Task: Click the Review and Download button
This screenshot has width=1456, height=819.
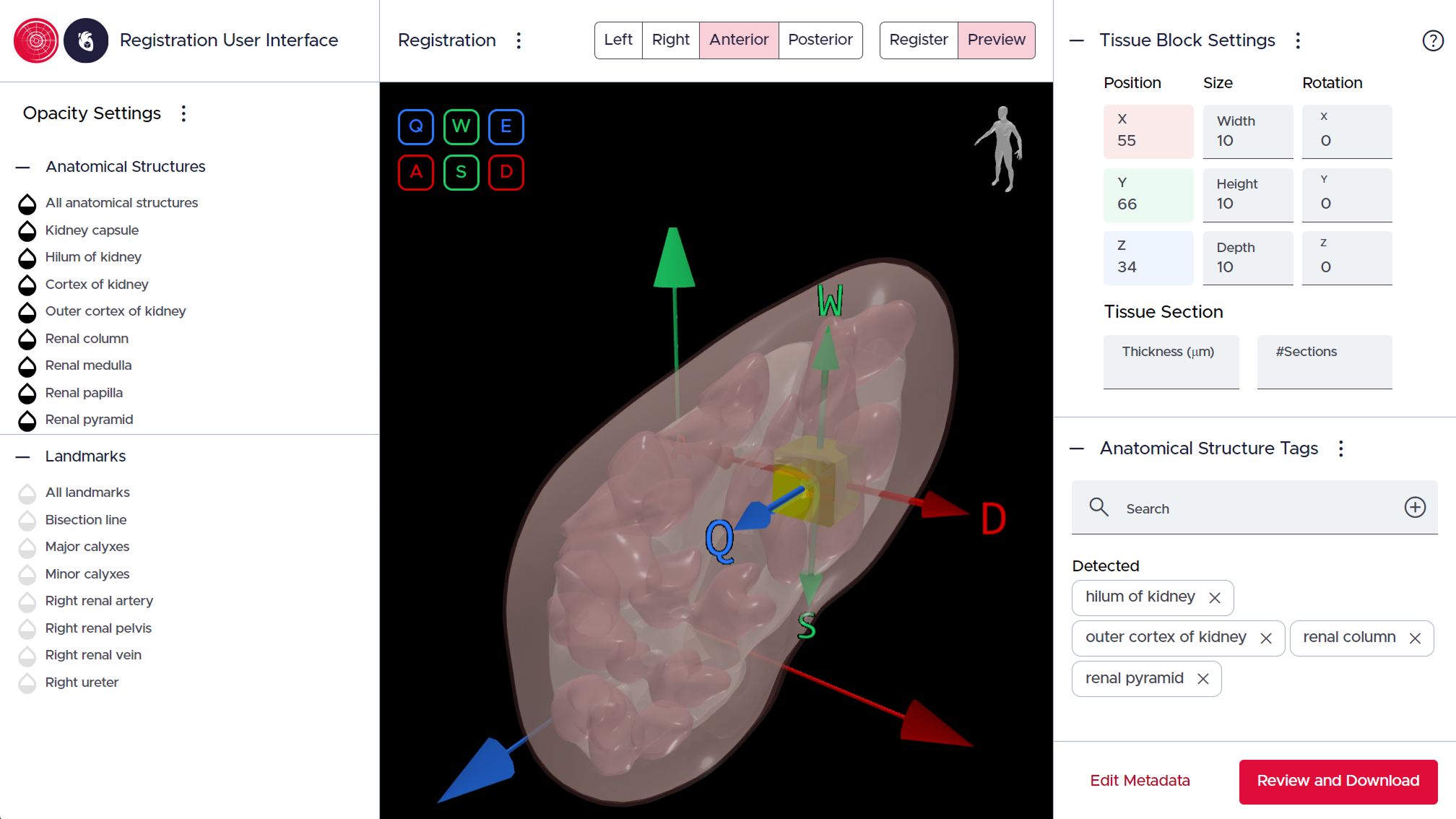Action: (x=1338, y=781)
